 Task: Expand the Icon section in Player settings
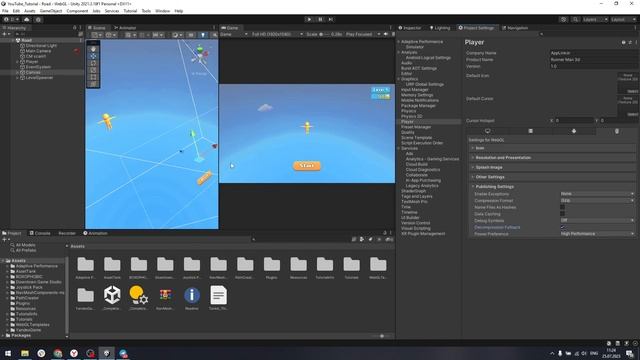pos(552,148)
